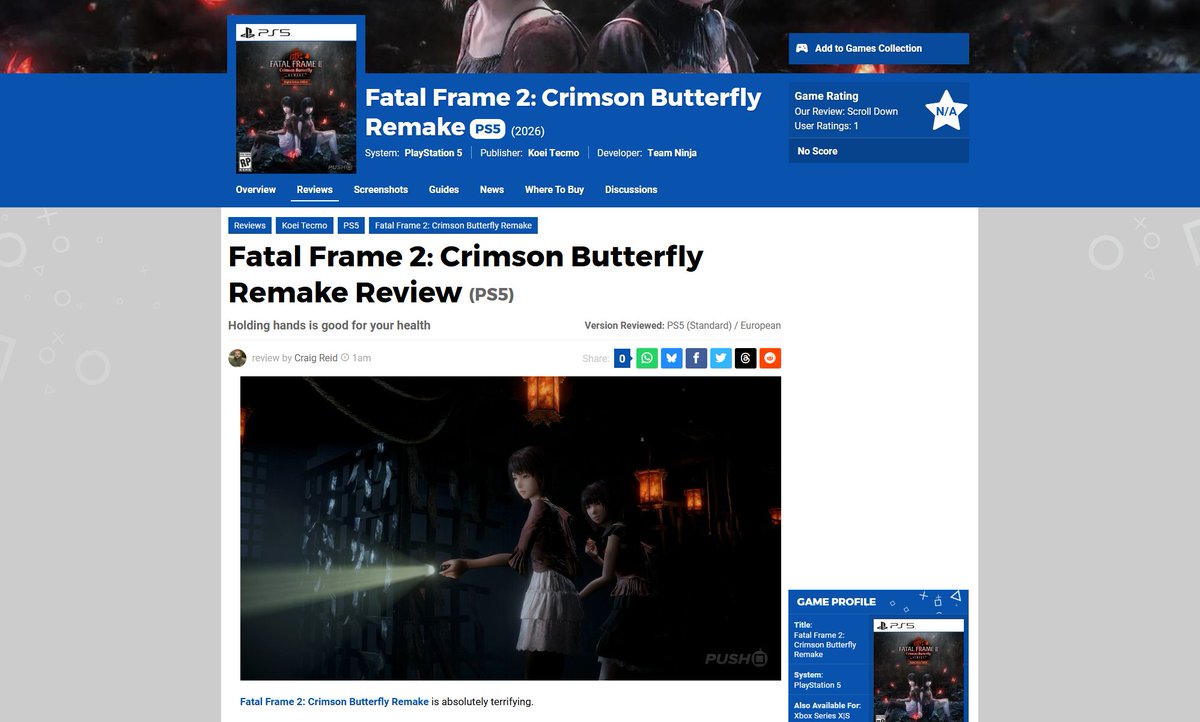This screenshot has width=1200, height=722.
Task: Share the review on WhatsApp
Action: click(x=647, y=358)
